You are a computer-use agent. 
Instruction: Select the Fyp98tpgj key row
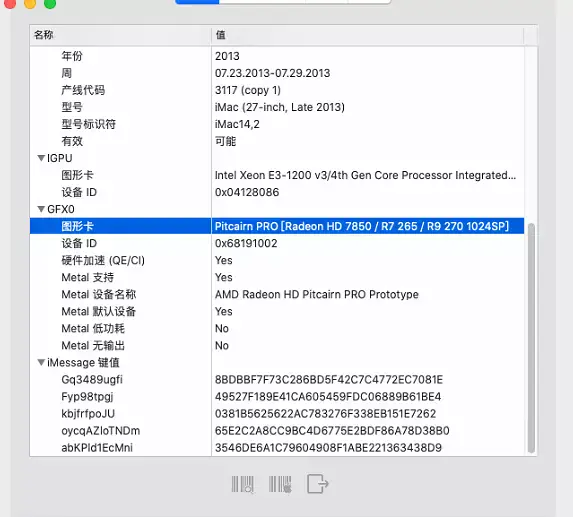pyautogui.click(x=277, y=397)
